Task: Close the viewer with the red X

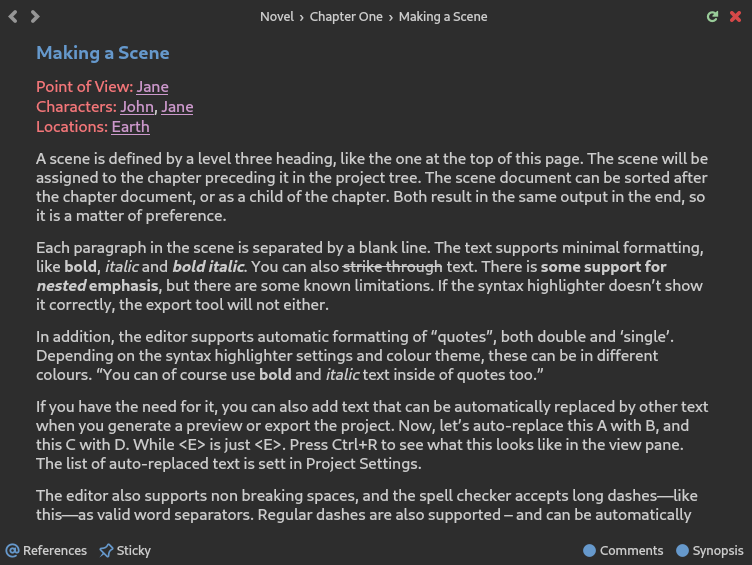Action: [735, 17]
